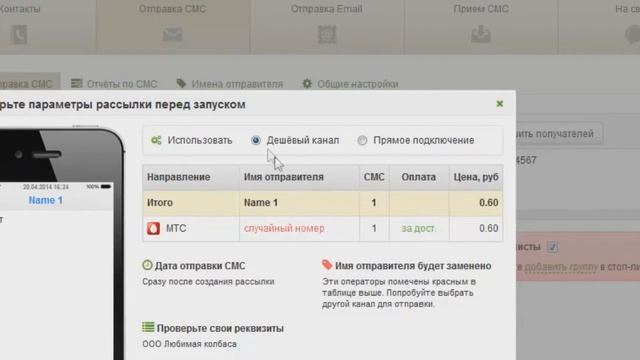This screenshot has height=360, width=640.
Task: Select the Дешёвый канал radio button
Action: (x=256, y=140)
